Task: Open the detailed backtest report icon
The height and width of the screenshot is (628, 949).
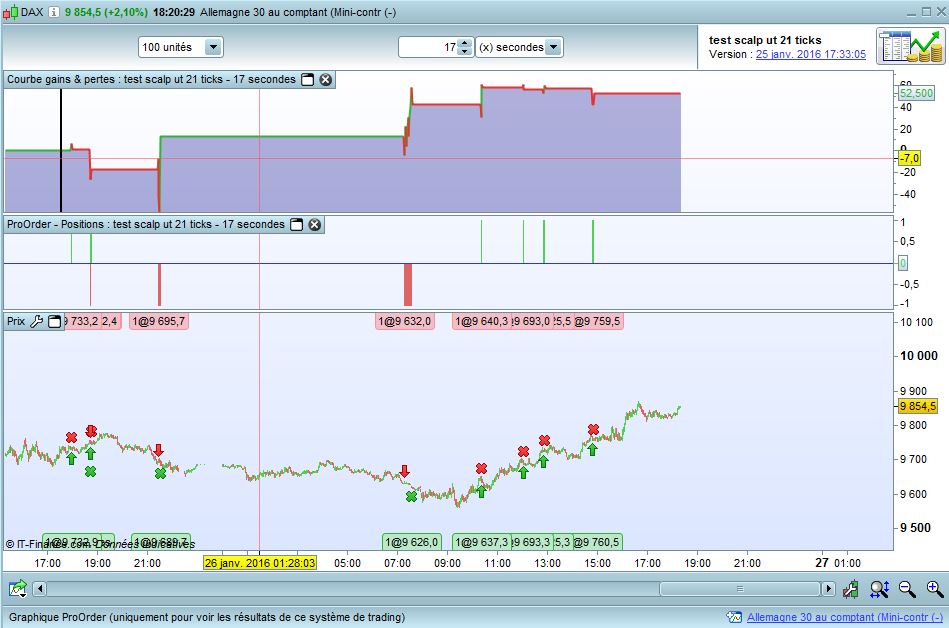Action: pyautogui.click(x=906, y=47)
